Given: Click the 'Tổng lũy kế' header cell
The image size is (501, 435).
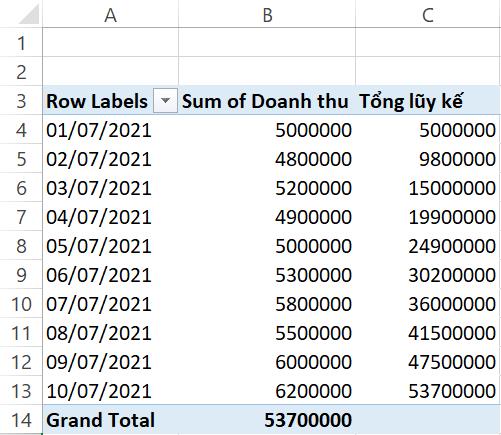Looking at the screenshot, I should click(428, 101).
